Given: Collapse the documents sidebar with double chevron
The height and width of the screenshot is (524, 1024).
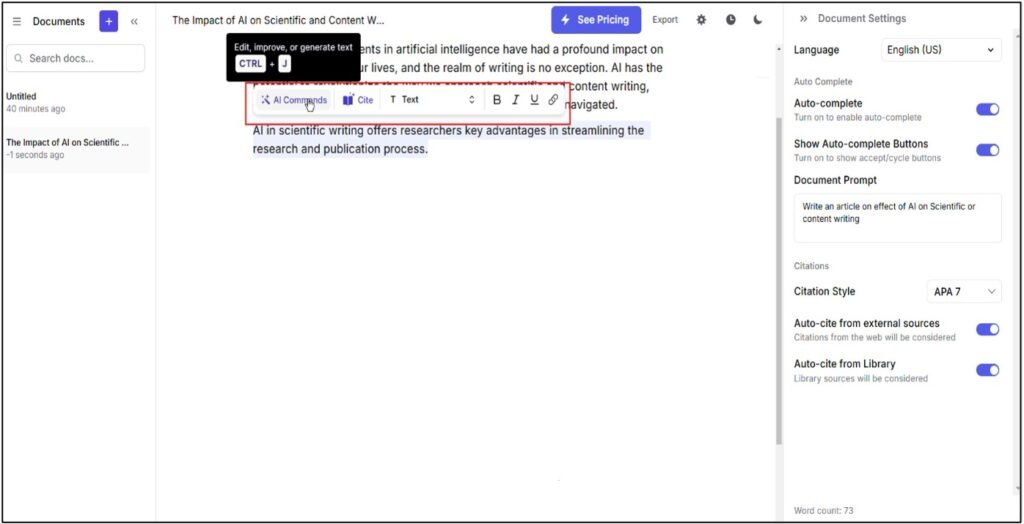Looking at the screenshot, I should [x=134, y=22].
